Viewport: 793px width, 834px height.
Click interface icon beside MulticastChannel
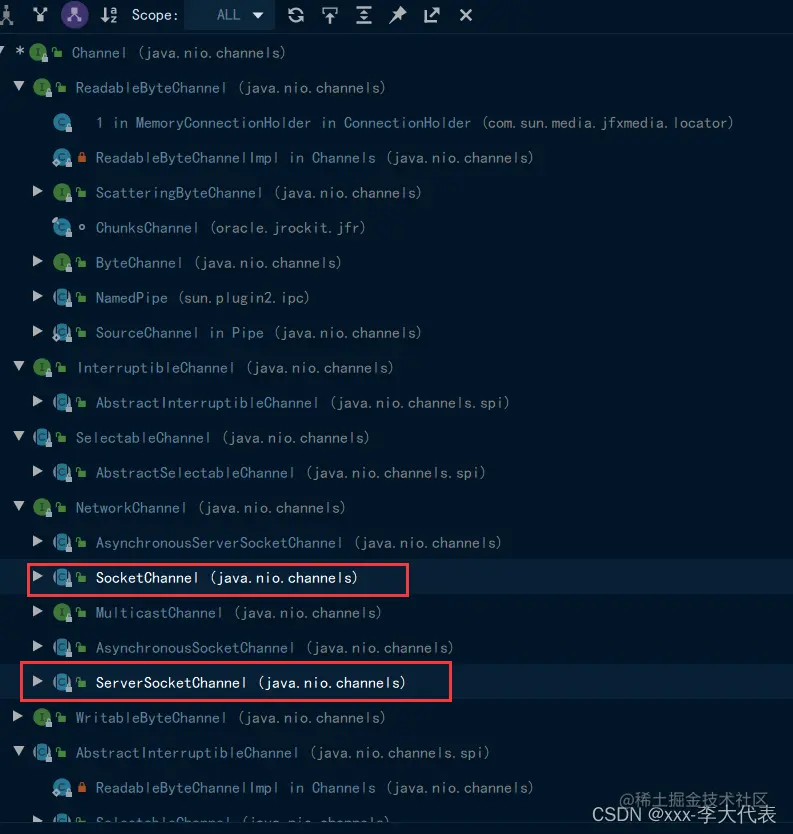[63, 613]
